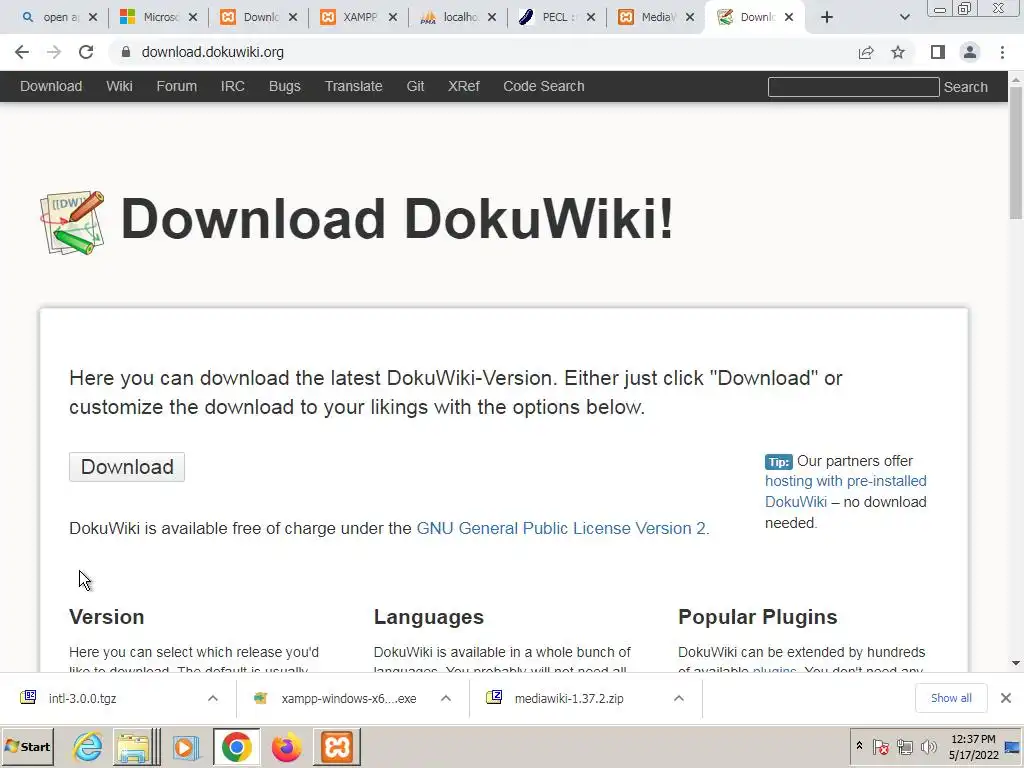
Task: Open the Wiki nav menu item
Action: pos(120,86)
